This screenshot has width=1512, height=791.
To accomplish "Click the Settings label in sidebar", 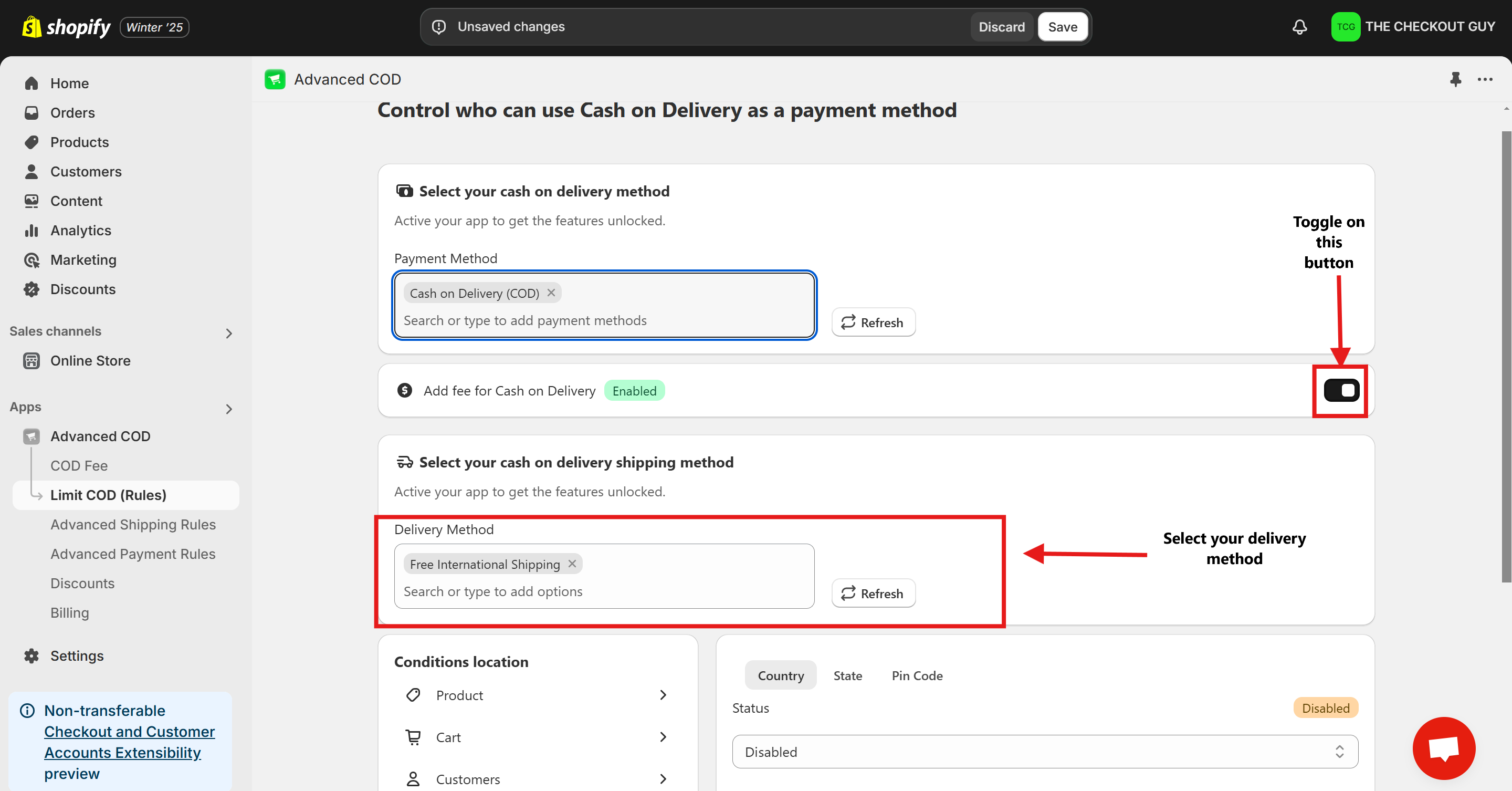I will point(77,656).
